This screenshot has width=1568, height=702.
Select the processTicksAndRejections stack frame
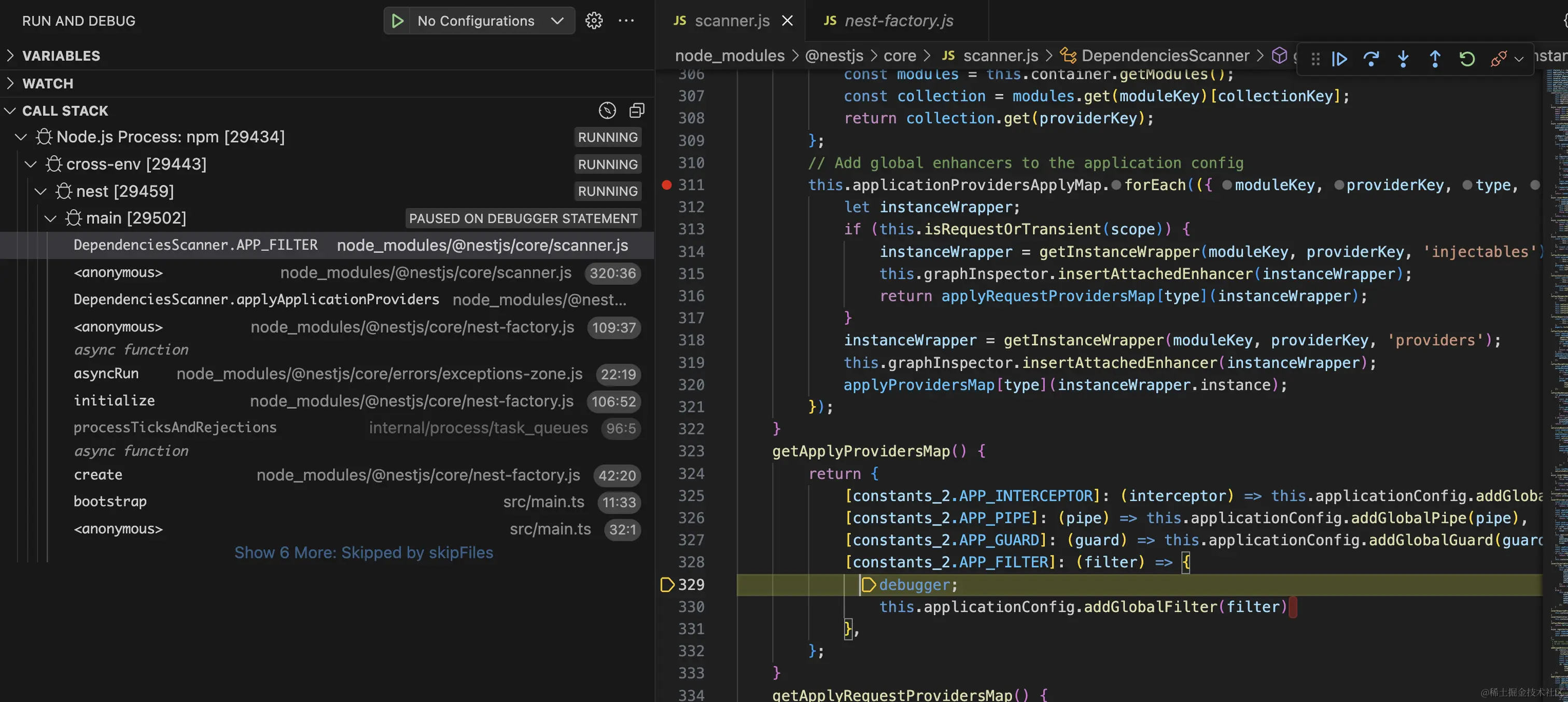click(327, 428)
